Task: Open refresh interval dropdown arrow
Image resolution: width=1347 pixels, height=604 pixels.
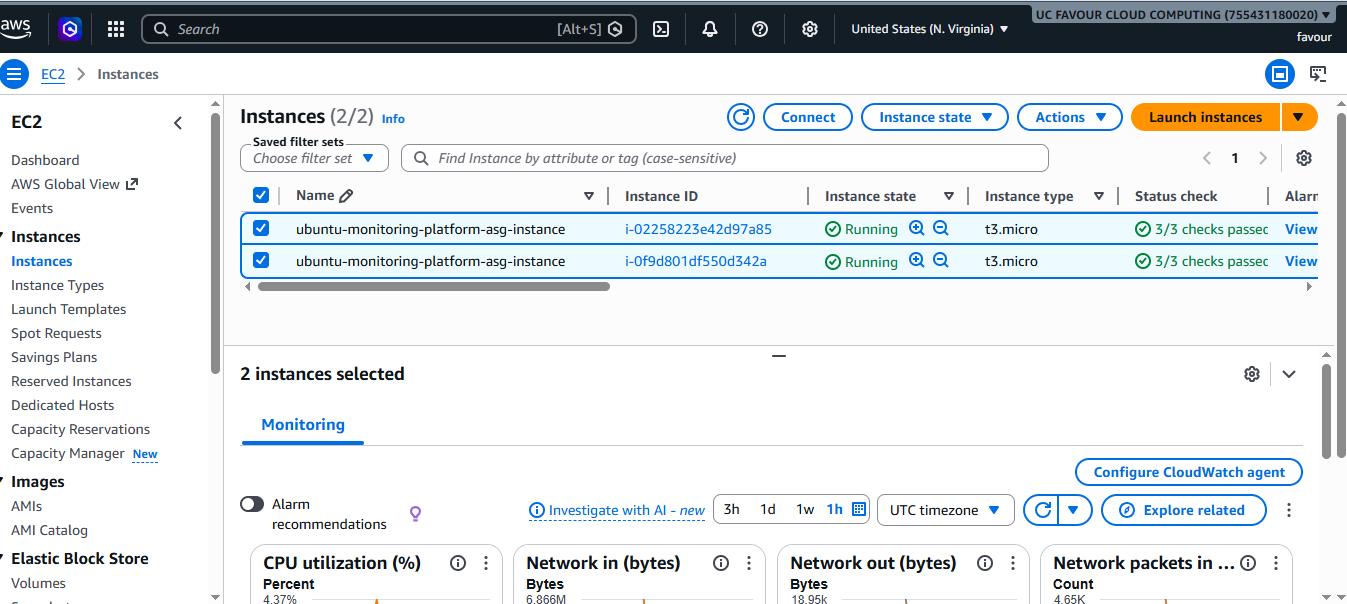Action: point(1073,510)
